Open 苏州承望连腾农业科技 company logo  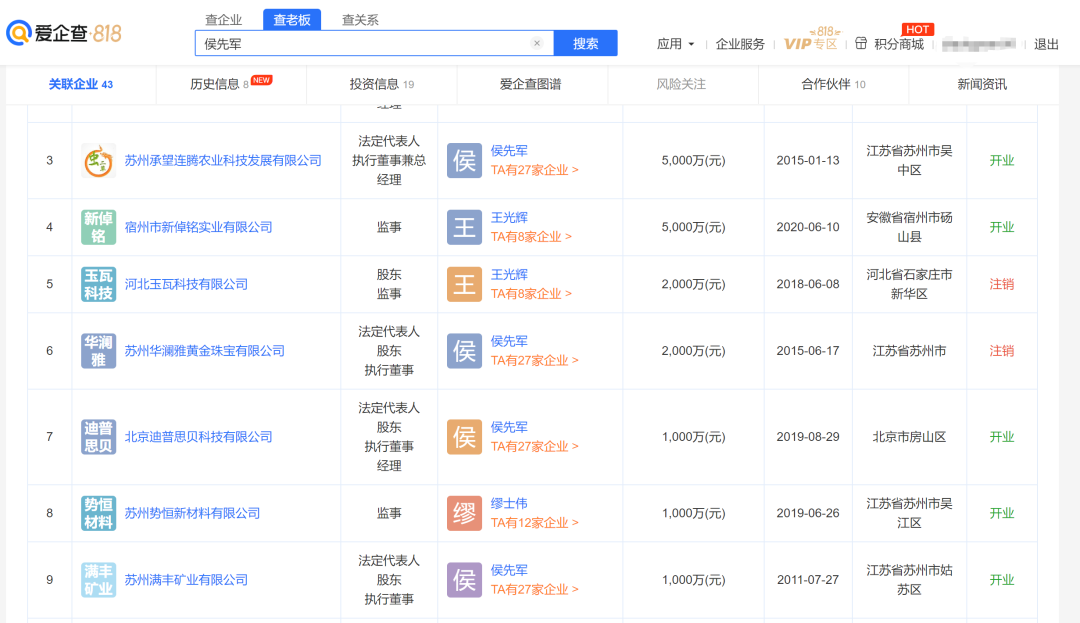[x=98, y=161]
